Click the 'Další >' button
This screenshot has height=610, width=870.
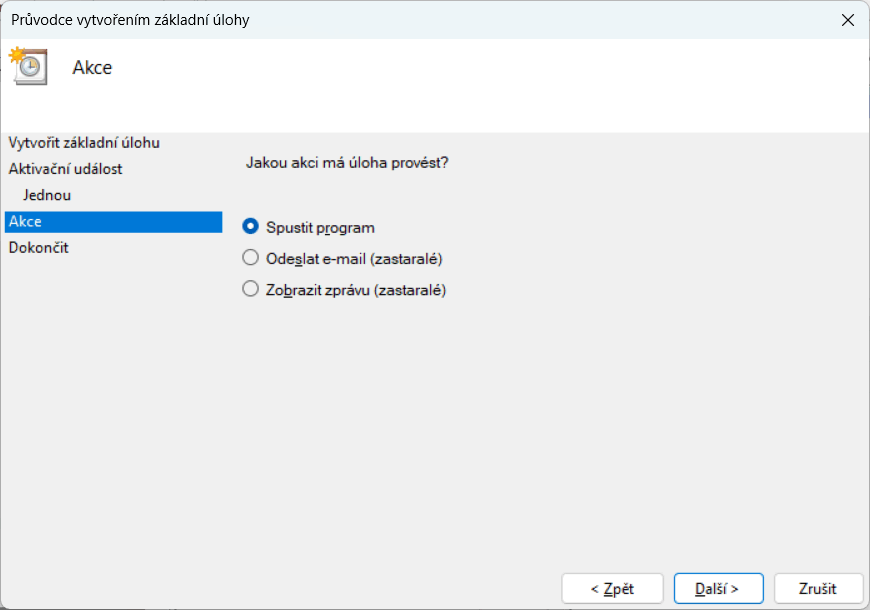(x=718, y=588)
